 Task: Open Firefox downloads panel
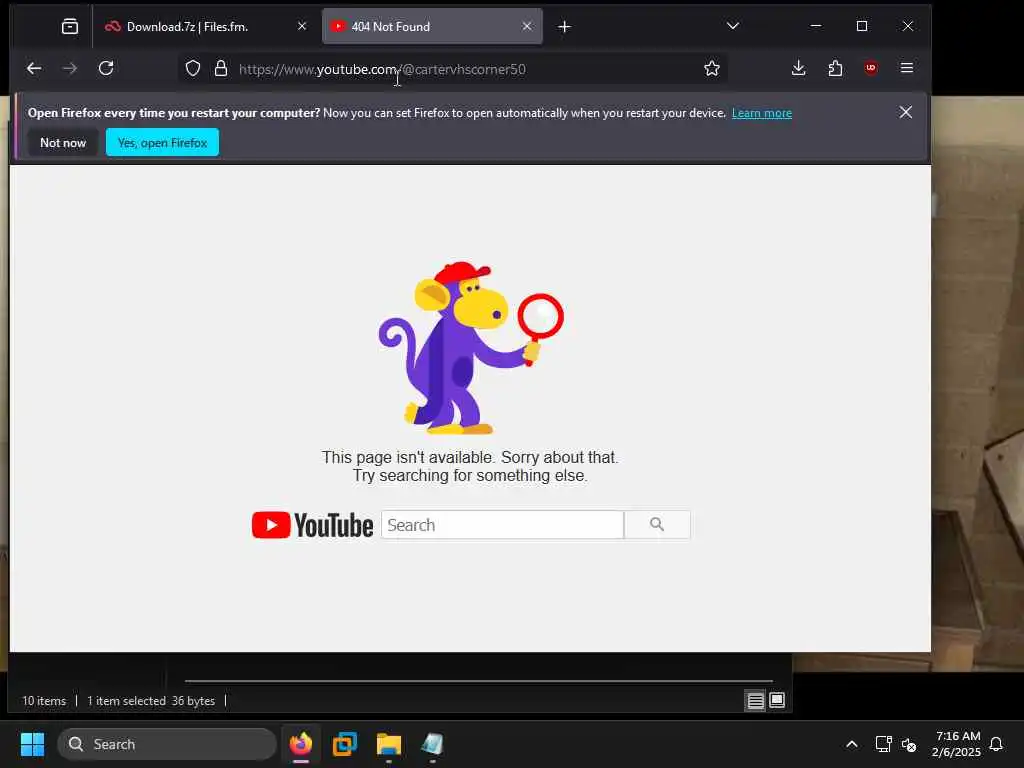point(798,68)
